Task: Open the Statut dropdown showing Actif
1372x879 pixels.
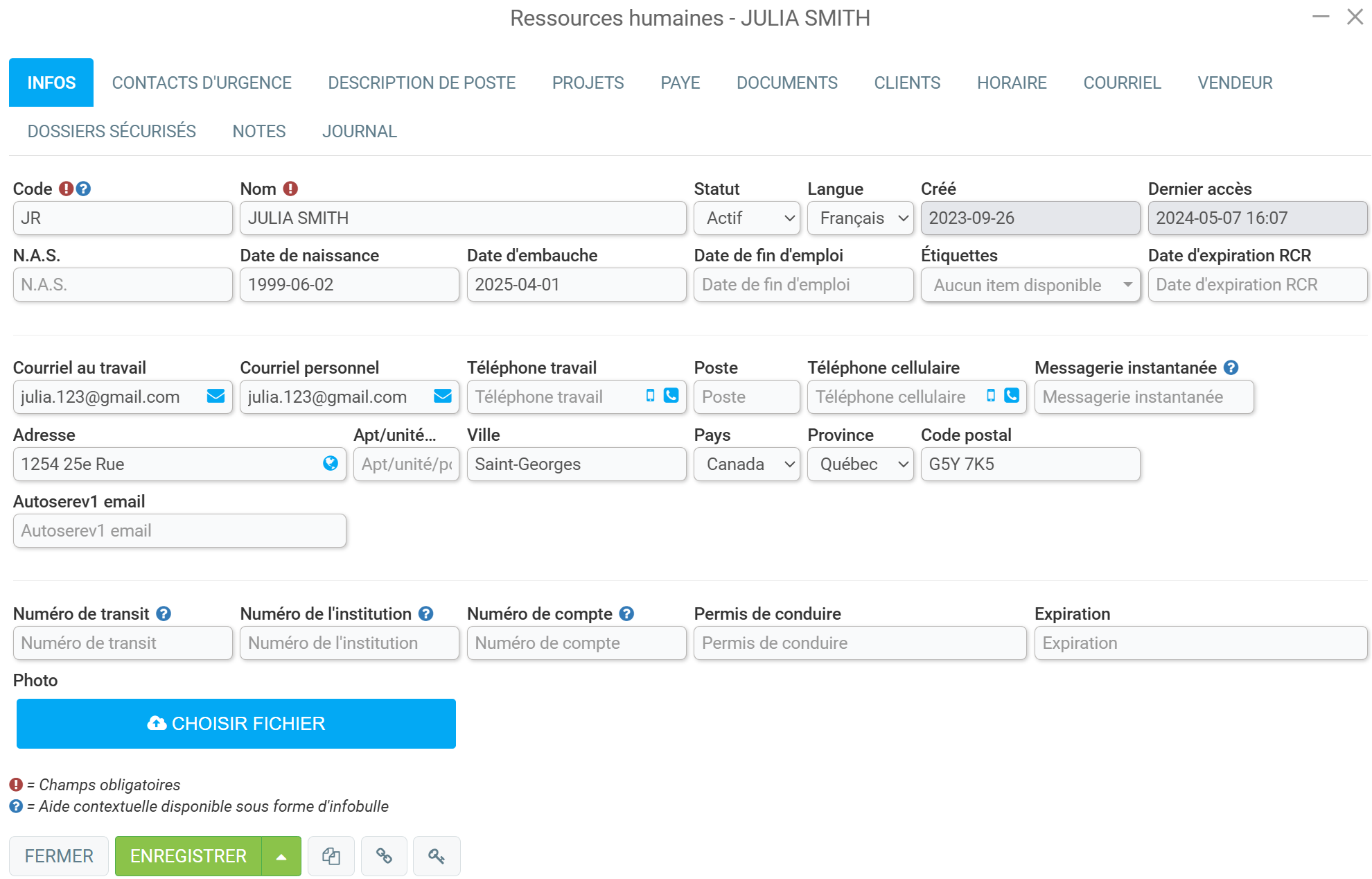Action: tap(747, 218)
